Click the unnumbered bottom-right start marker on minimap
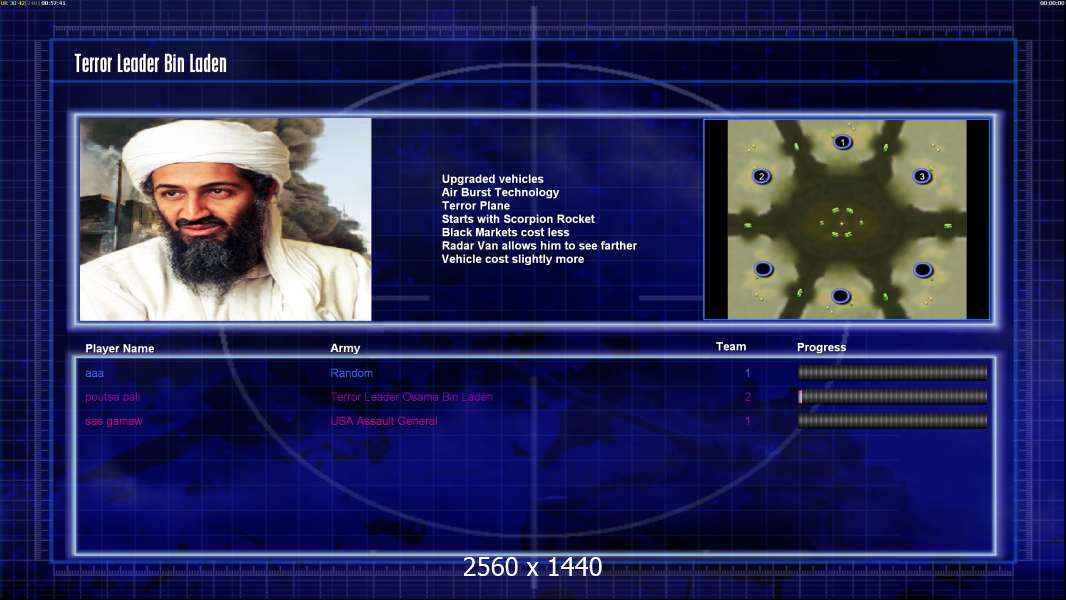1066x600 pixels. [x=923, y=270]
